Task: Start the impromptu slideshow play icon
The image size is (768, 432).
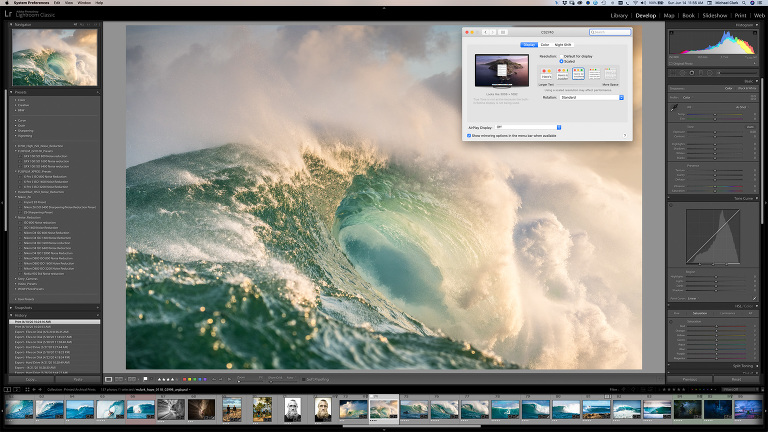Action: (229, 379)
